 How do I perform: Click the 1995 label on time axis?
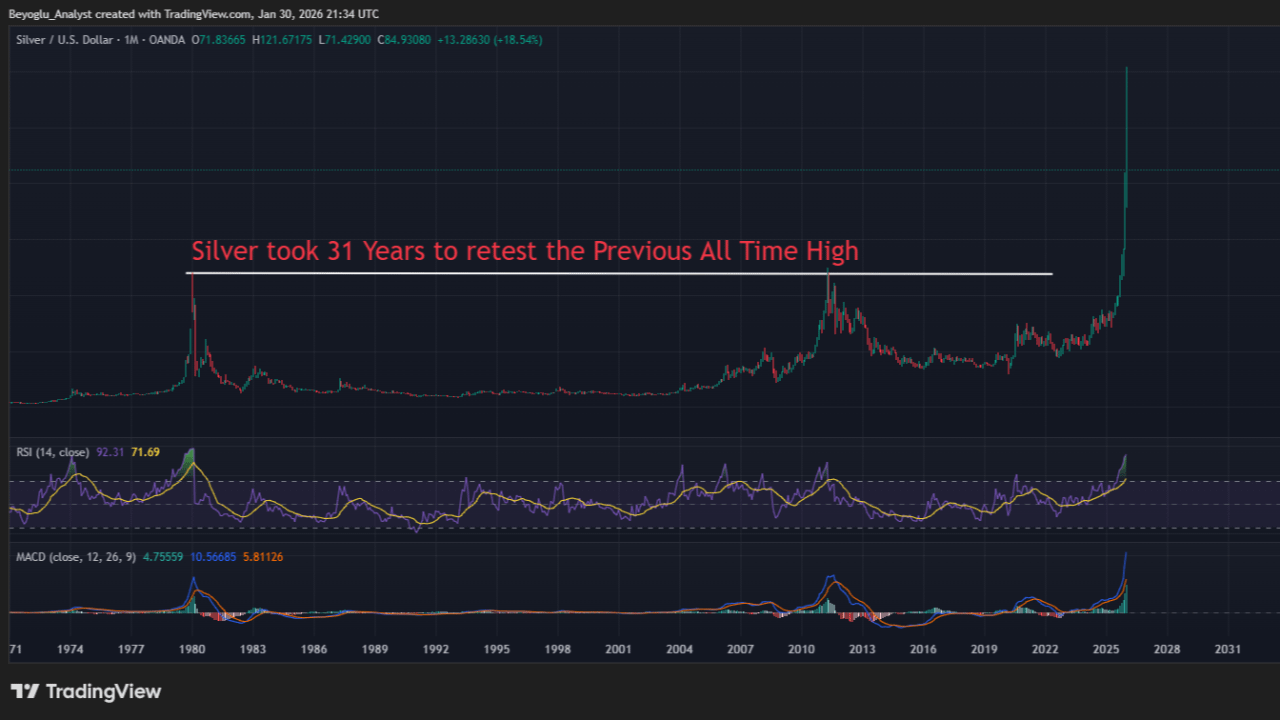[497, 649]
